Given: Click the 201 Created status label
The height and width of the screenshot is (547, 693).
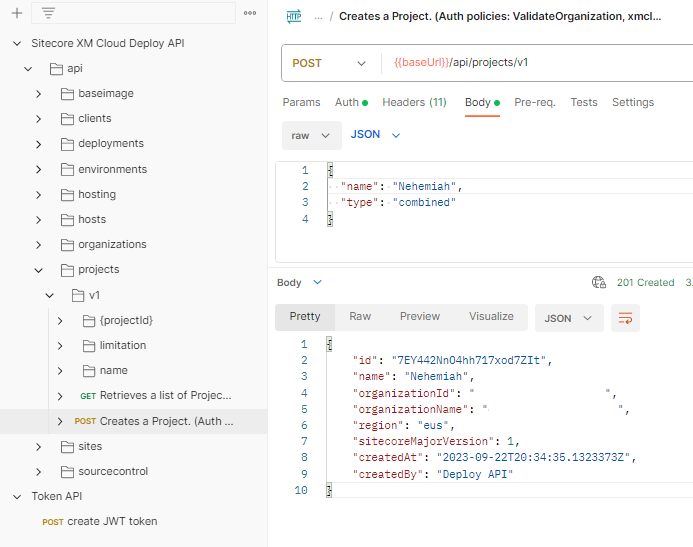Looking at the screenshot, I should coord(645,283).
